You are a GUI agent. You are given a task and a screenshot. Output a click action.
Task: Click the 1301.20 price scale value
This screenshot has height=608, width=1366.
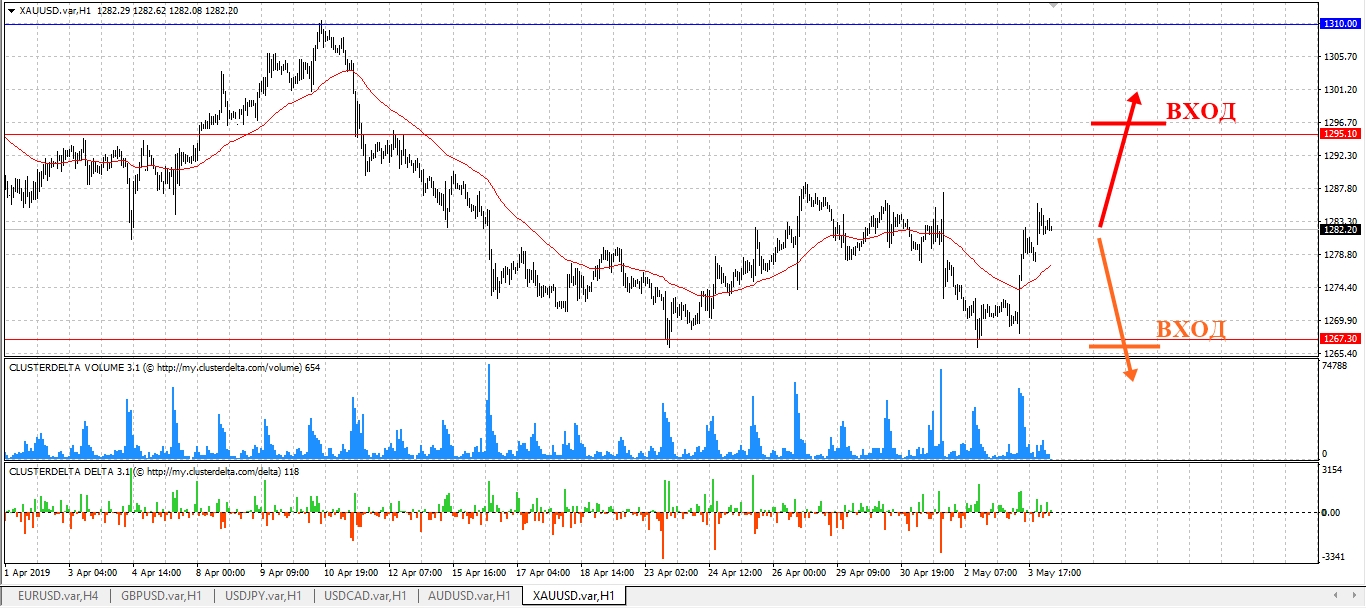pos(1340,90)
